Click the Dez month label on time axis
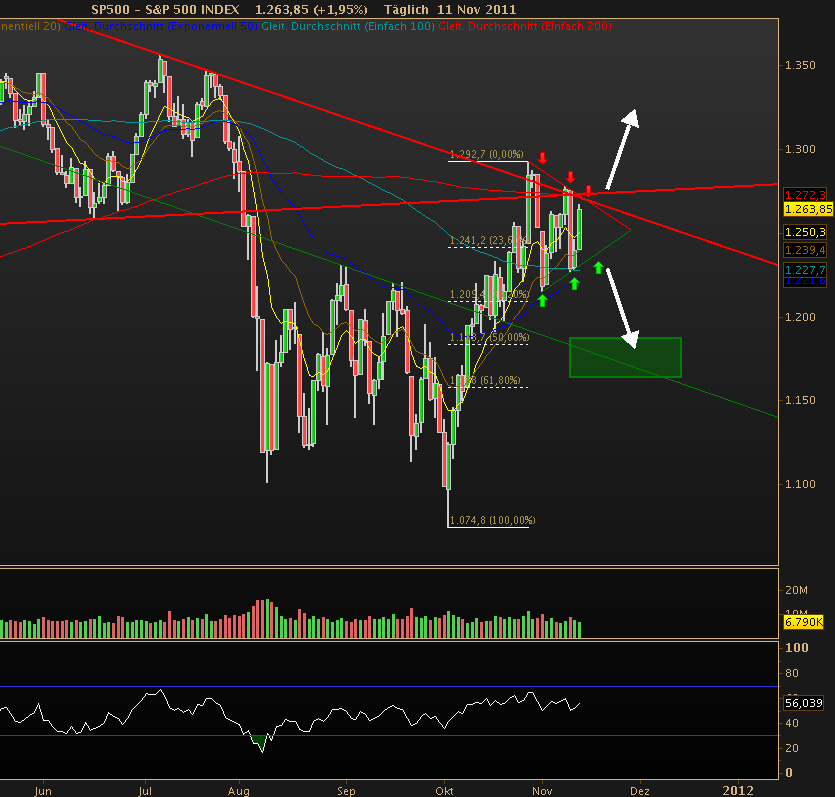The image size is (835, 797). pos(640,791)
